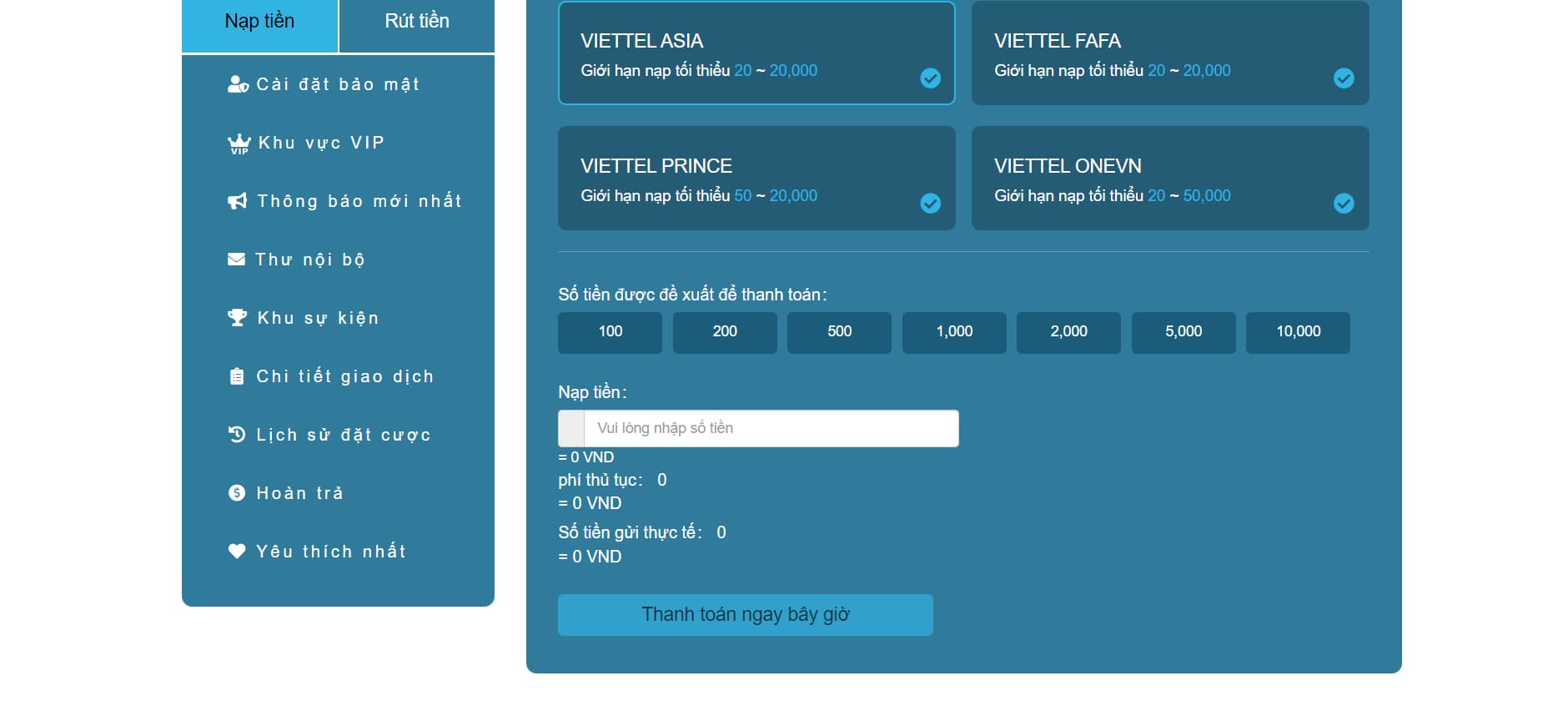Choose the 100 suggested amount
This screenshot has height=716, width=1568.
coord(610,332)
